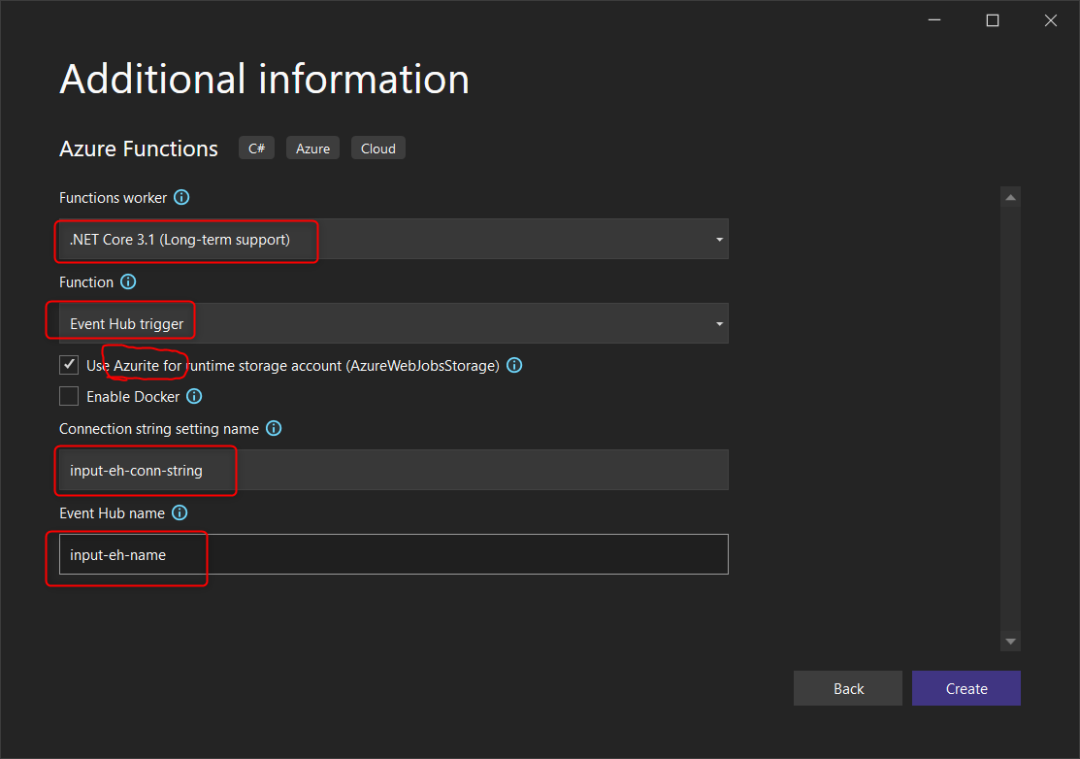Screen dimensions: 1080x759
Task: Click info icon after AzureWebJobsStorage checkbox label
Action: pos(514,366)
